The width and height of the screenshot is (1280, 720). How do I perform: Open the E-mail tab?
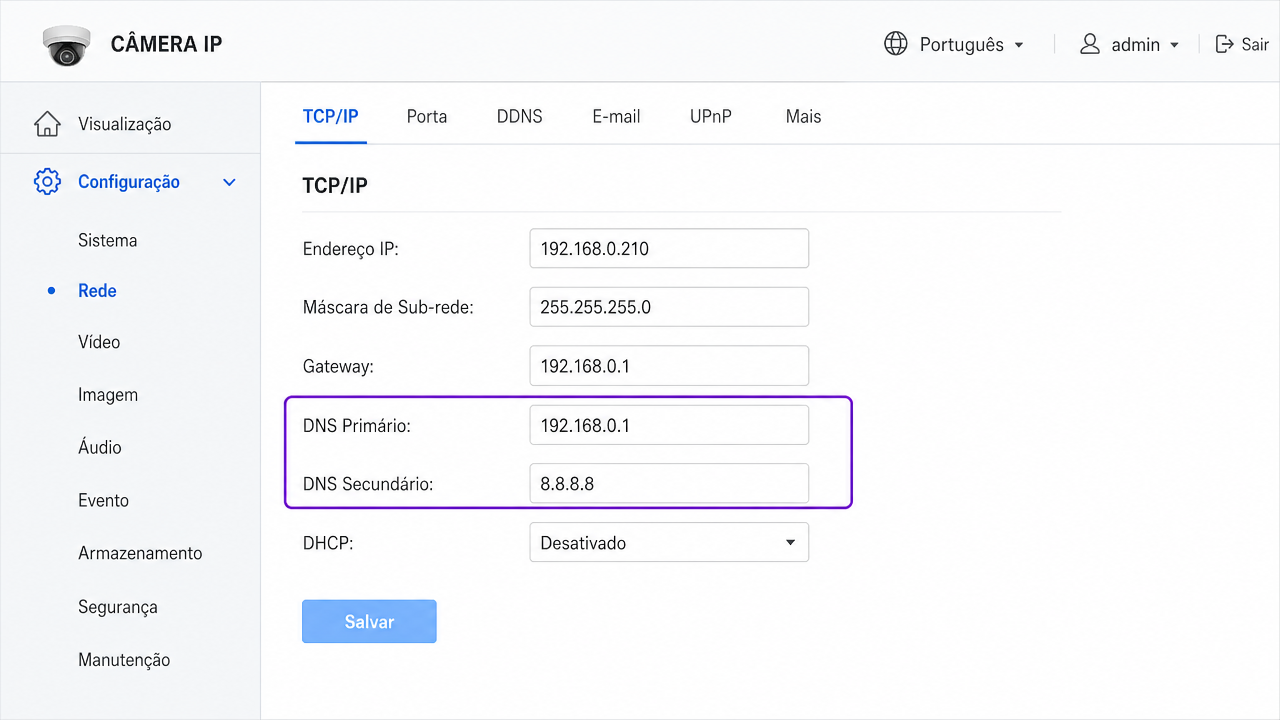(x=616, y=117)
